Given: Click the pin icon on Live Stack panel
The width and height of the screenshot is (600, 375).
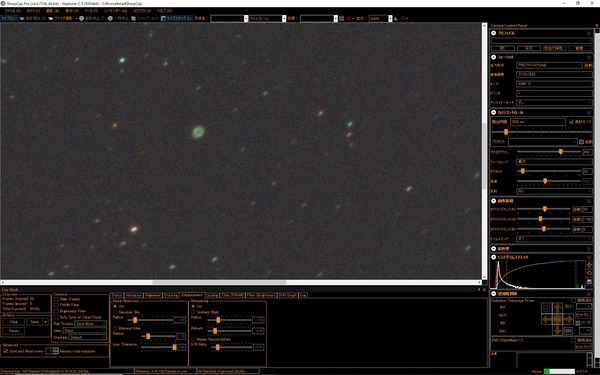Looking at the screenshot, I should pyautogui.click(x=479, y=290).
